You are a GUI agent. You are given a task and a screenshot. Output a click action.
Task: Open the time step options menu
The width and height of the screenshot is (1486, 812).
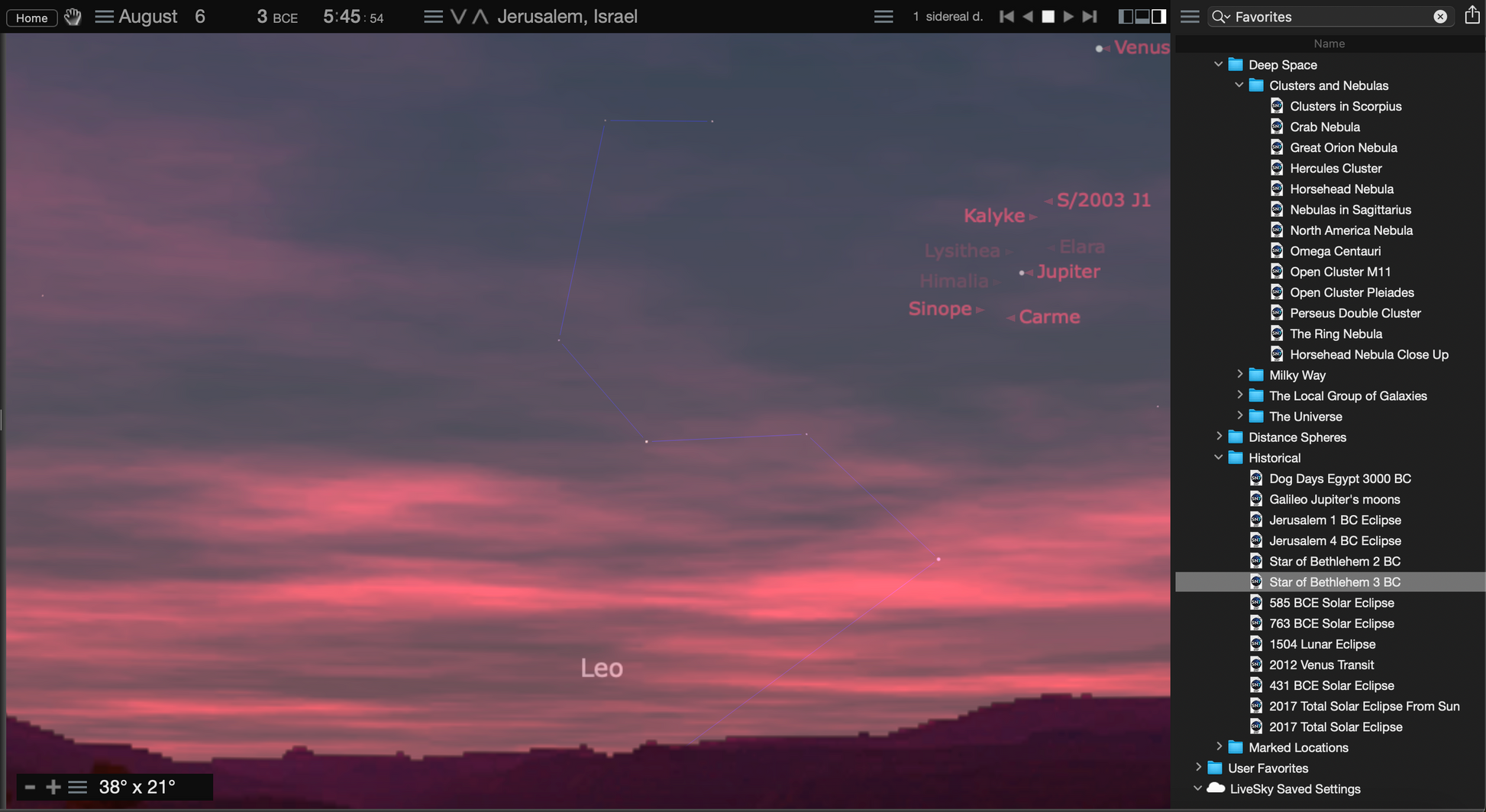[x=883, y=17]
